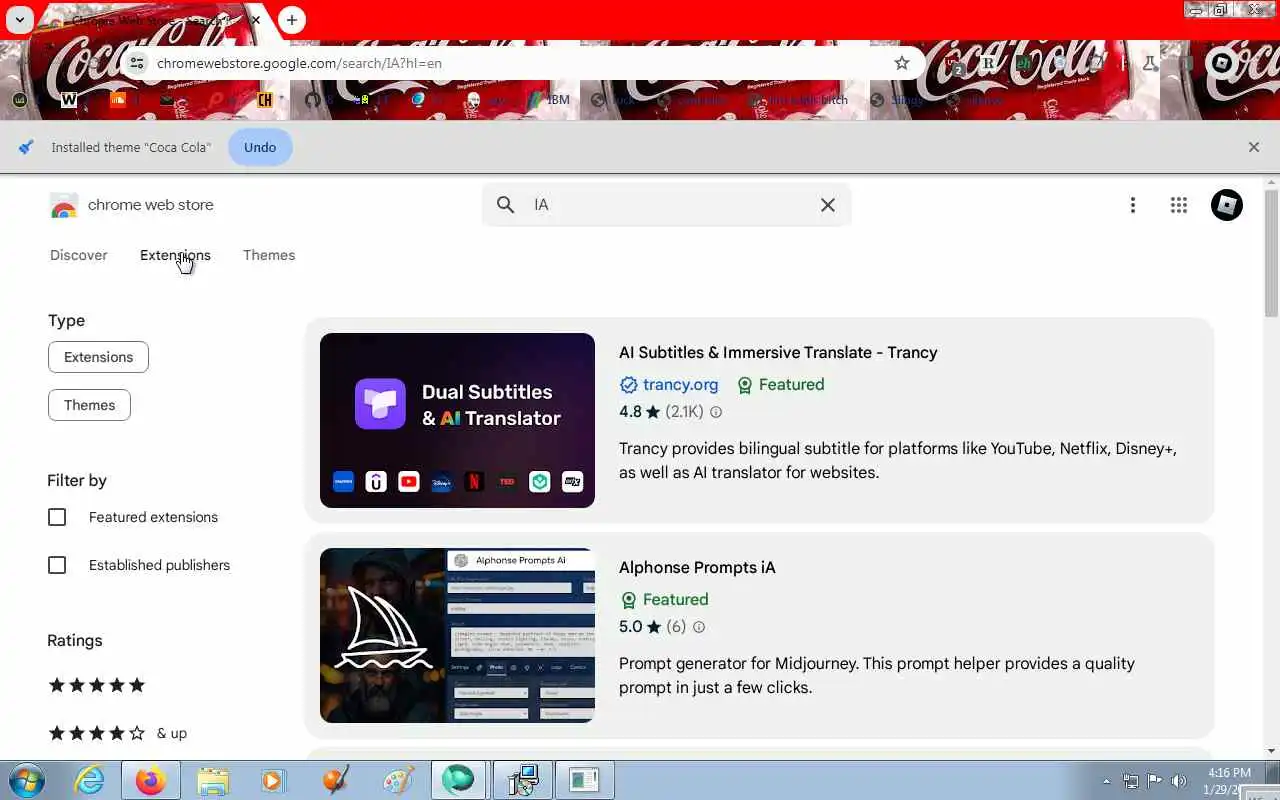Open Windows Explorer folder in taskbar

pos(213,780)
